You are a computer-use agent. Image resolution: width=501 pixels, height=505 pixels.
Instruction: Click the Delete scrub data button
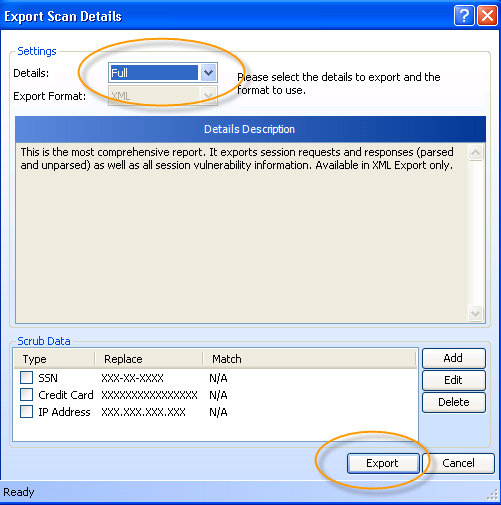click(x=454, y=402)
